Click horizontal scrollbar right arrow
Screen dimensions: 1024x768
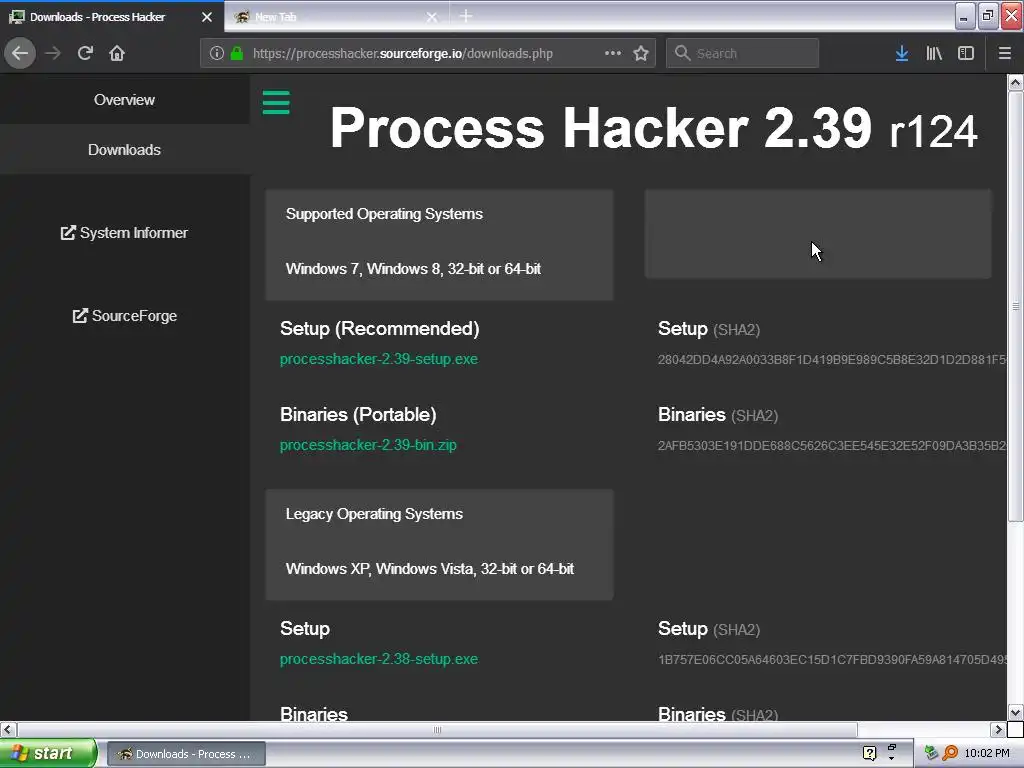point(998,729)
